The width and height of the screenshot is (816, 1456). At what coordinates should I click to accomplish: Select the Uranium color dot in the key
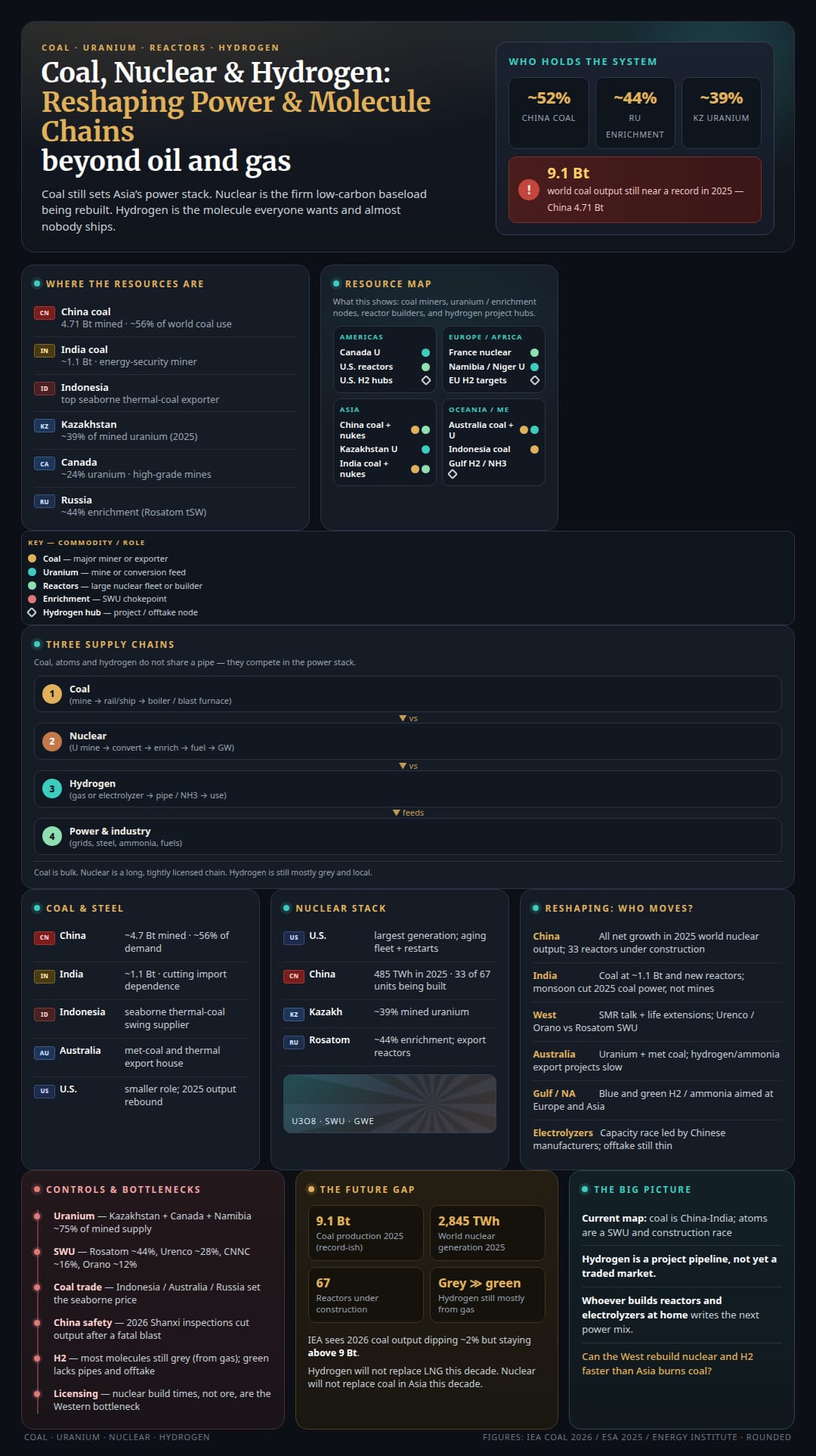(x=32, y=572)
